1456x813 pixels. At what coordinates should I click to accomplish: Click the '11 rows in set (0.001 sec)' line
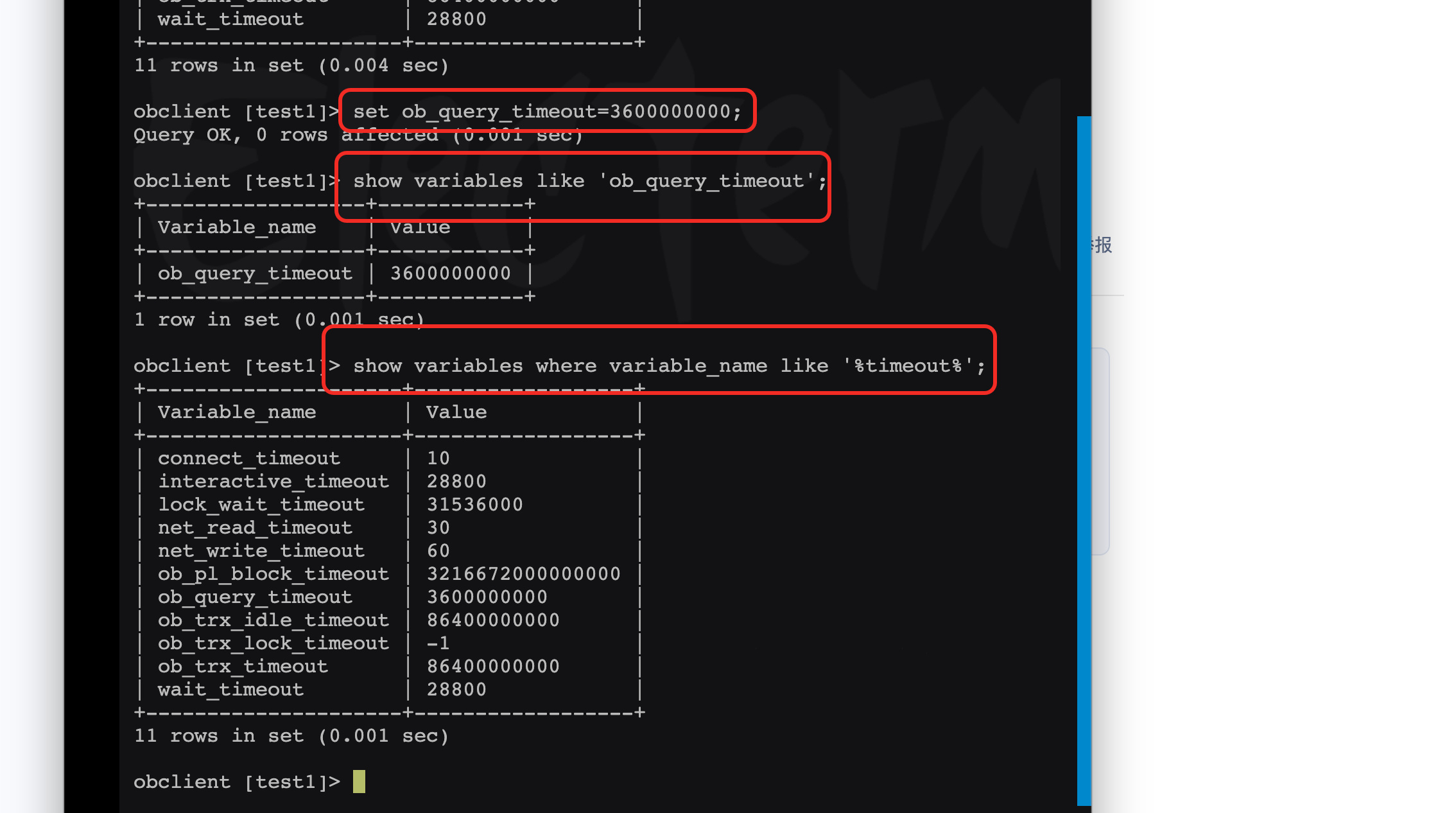[x=291, y=736]
